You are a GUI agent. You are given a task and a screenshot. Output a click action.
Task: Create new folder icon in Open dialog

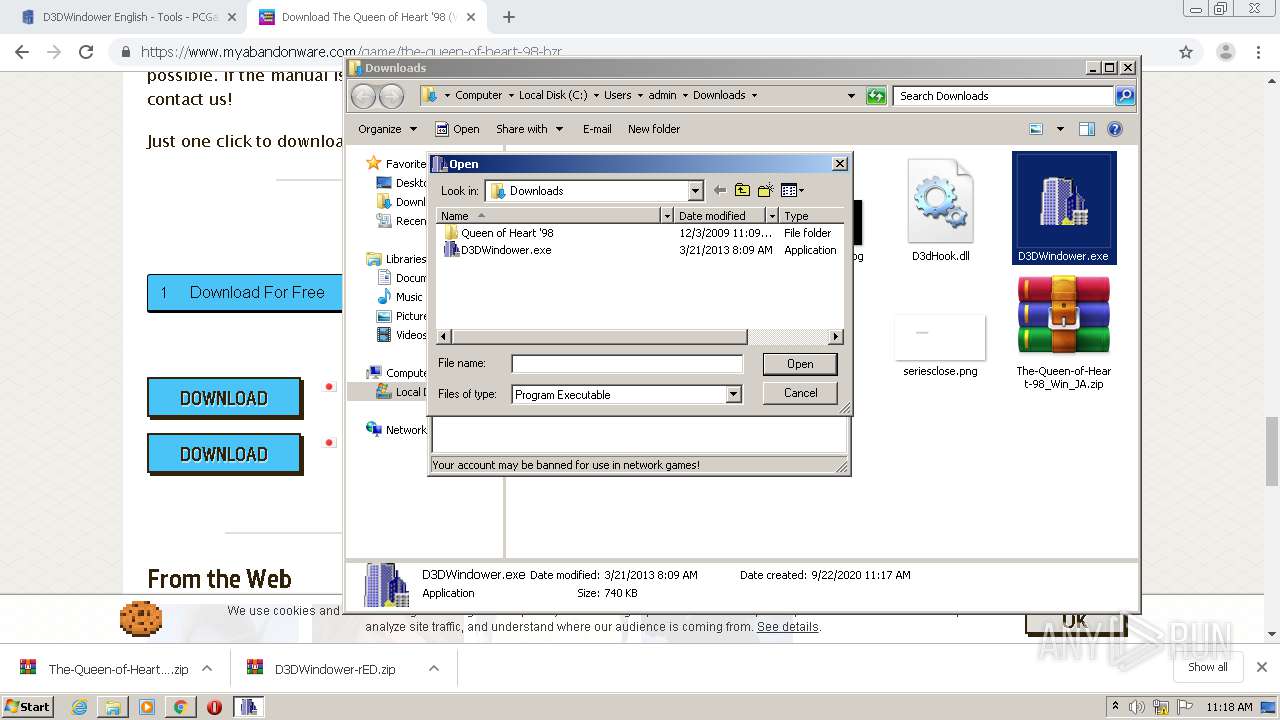(766, 190)
